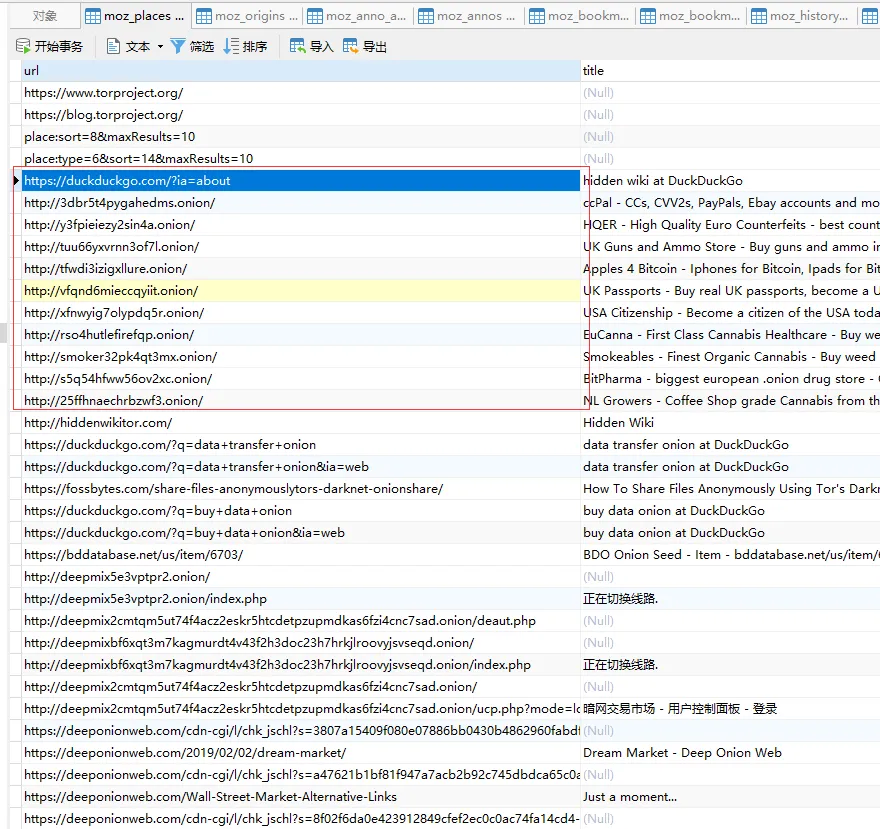This screenshot has height=829, width=880.
Task: Click the table icon on moz_annos tab
Action: tap(426, 16)
